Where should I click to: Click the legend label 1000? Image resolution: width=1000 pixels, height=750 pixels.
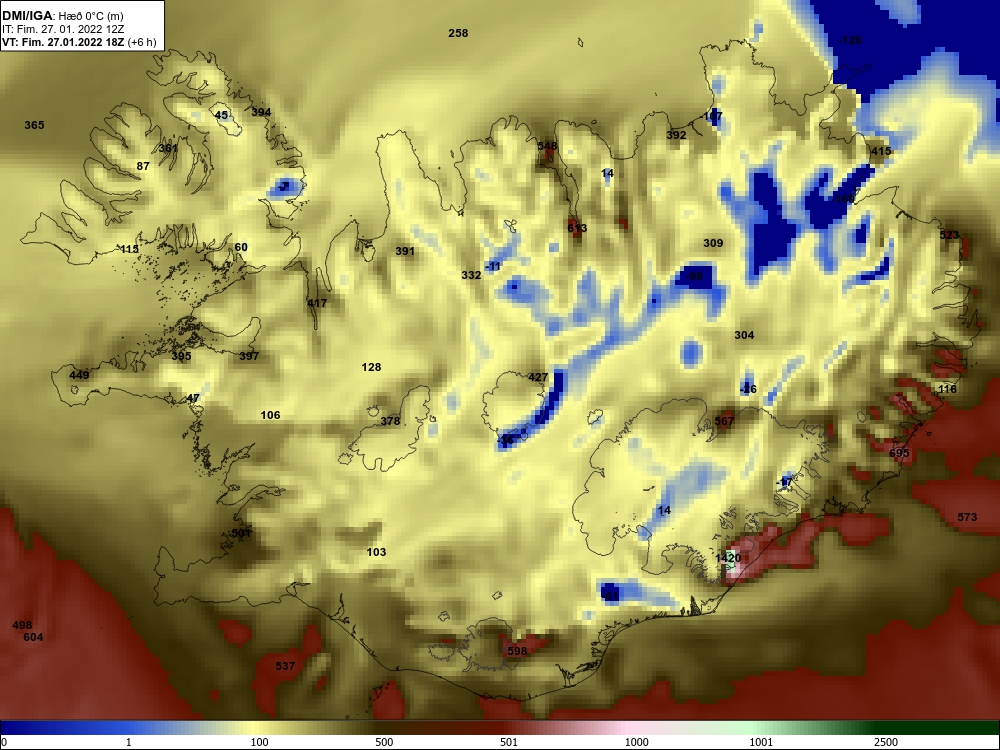click(636, 742)
